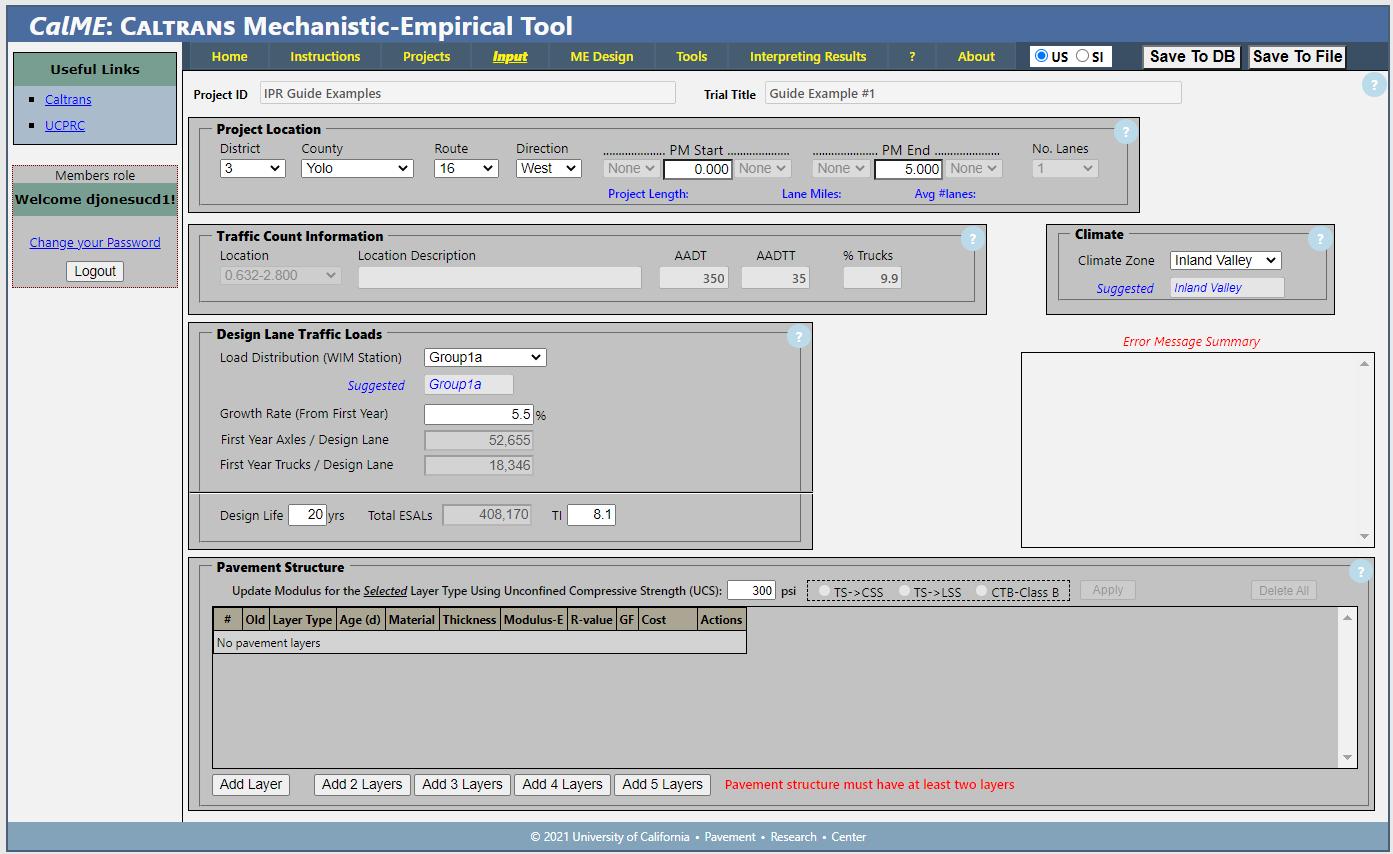
Task: Click the Design Life years field
Action: click(307, 515)
